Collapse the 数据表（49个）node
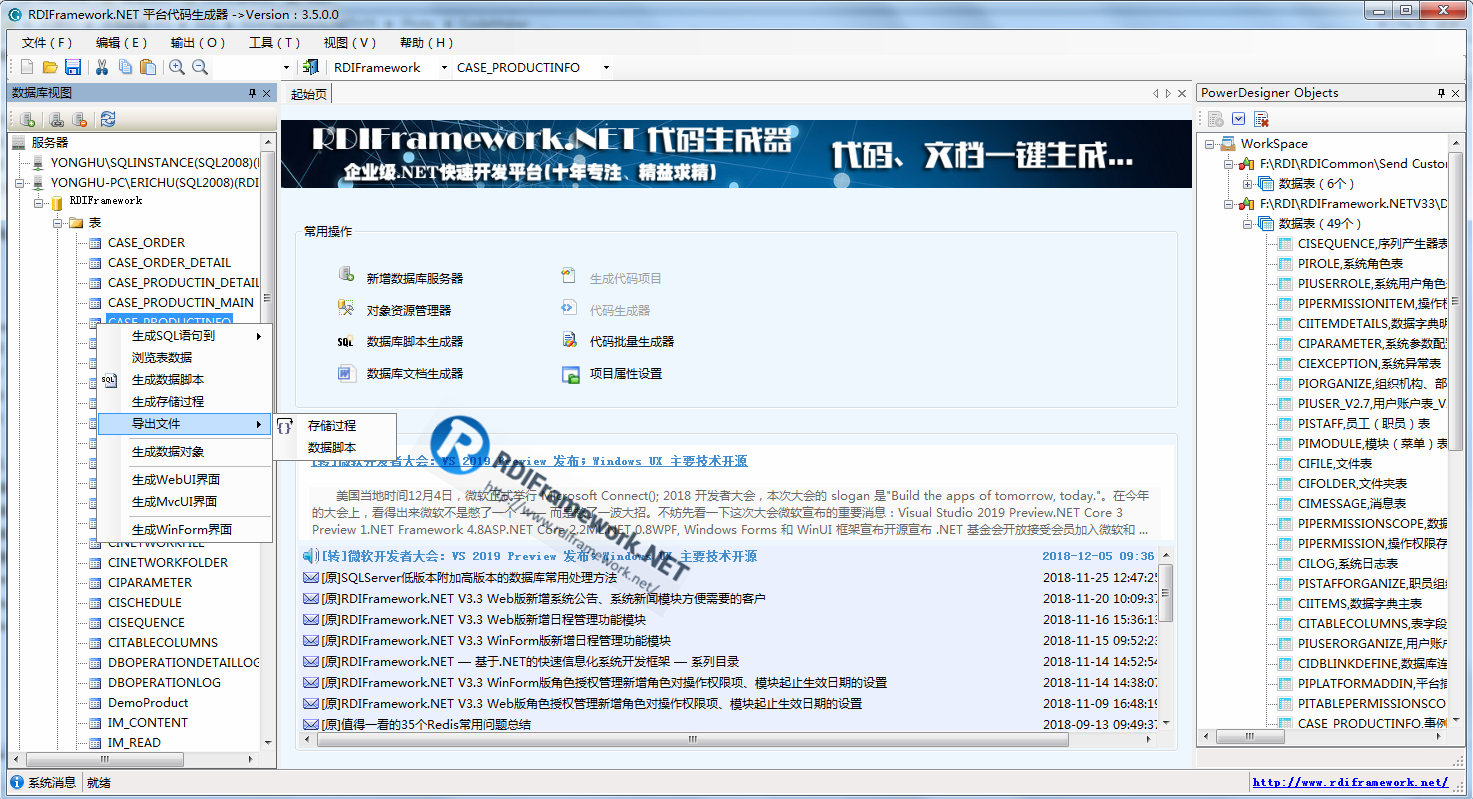Viewport: 1473px width, 799px height. (x=1247, y=223)
